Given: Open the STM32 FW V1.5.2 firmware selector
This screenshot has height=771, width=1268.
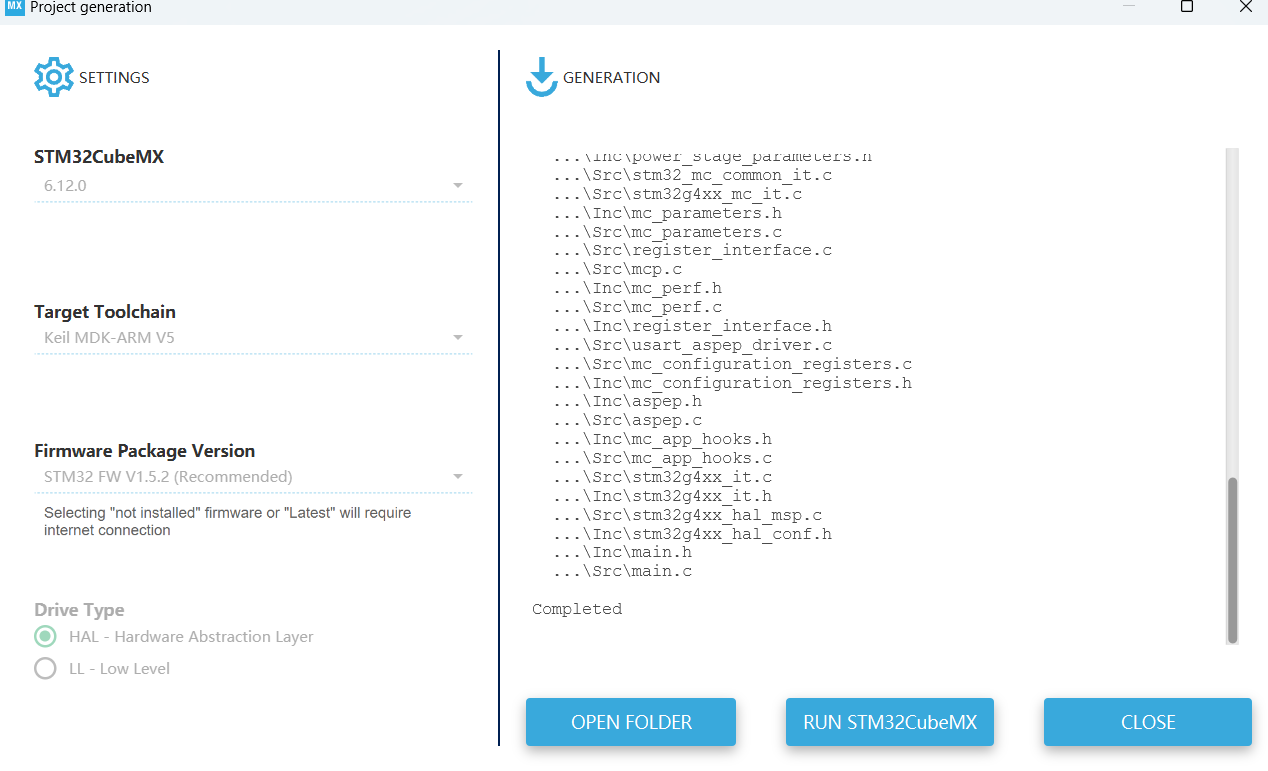Looking at the screenshot, I should pyautogui.click(x=250, y=477).
